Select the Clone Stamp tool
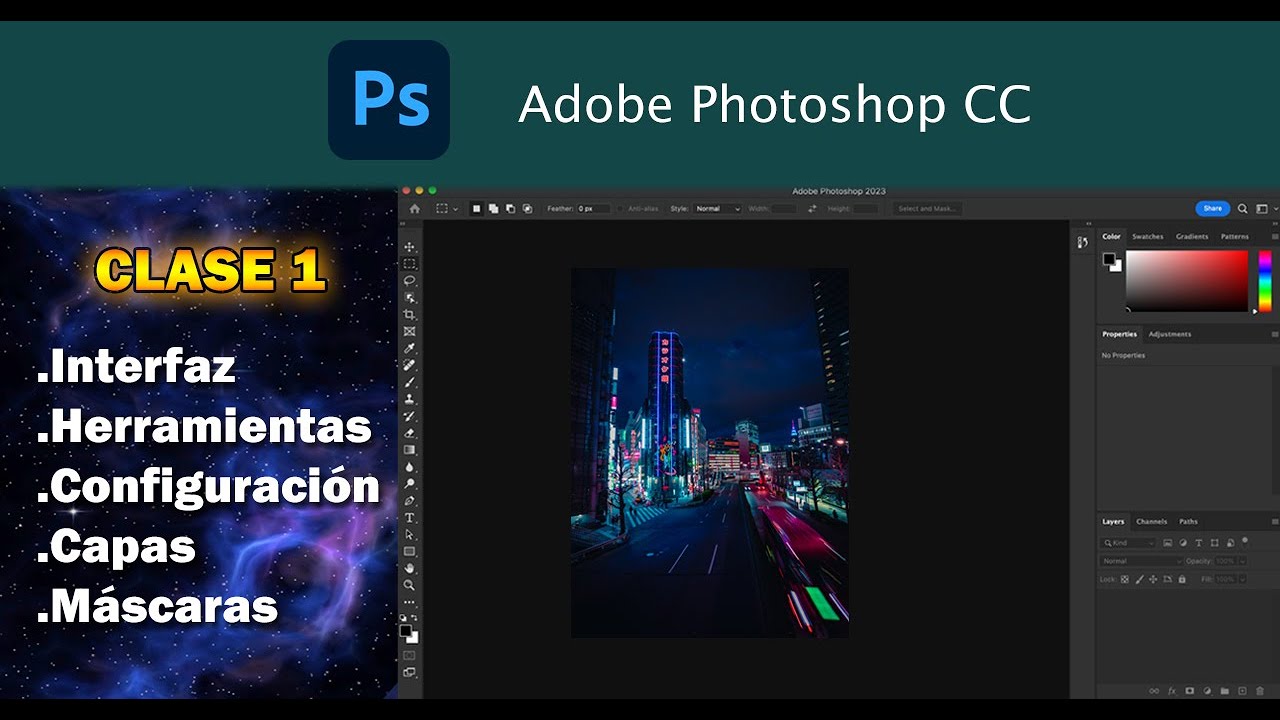The height and width of the screenshot is (720, 1280). tap(410, 400)
